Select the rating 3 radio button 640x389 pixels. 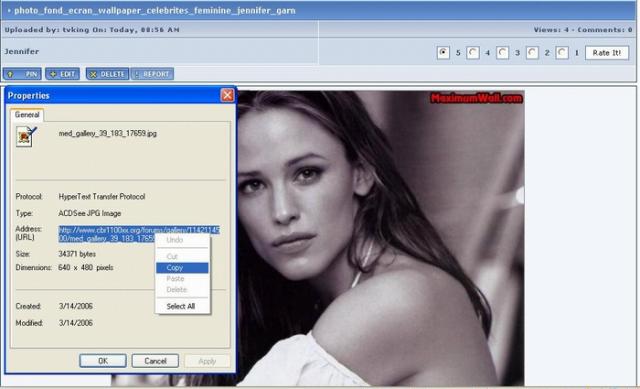coord(502,53)
